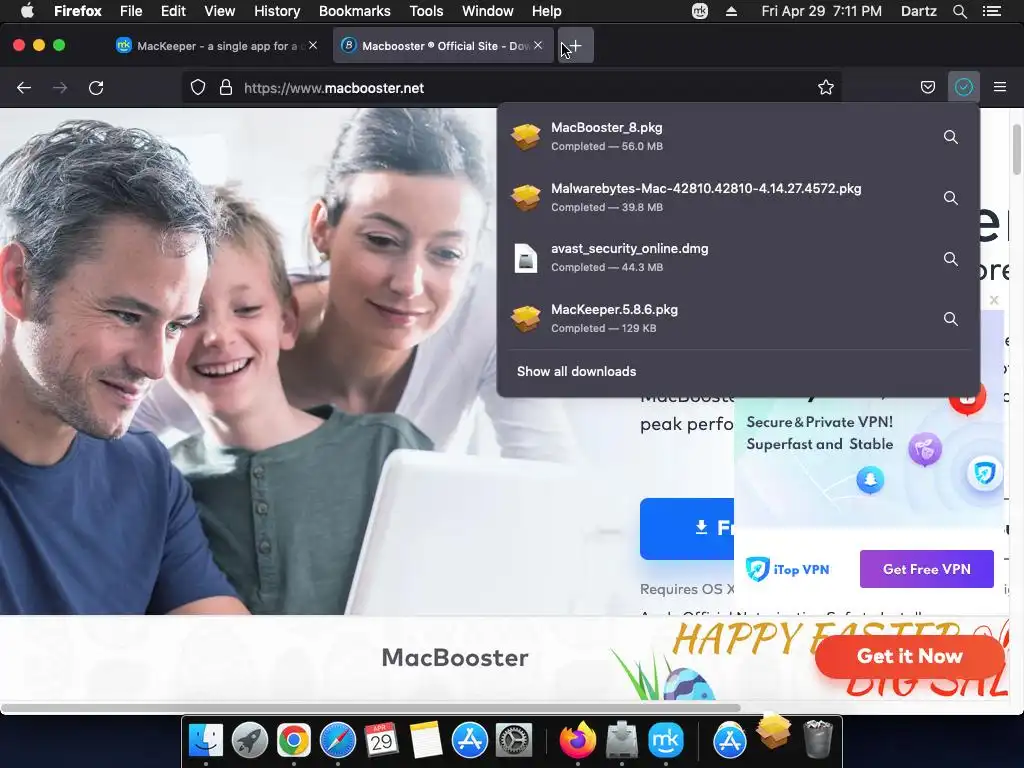
Task: Switch to MacKeeper tab
Action: [x=216, y=46]
